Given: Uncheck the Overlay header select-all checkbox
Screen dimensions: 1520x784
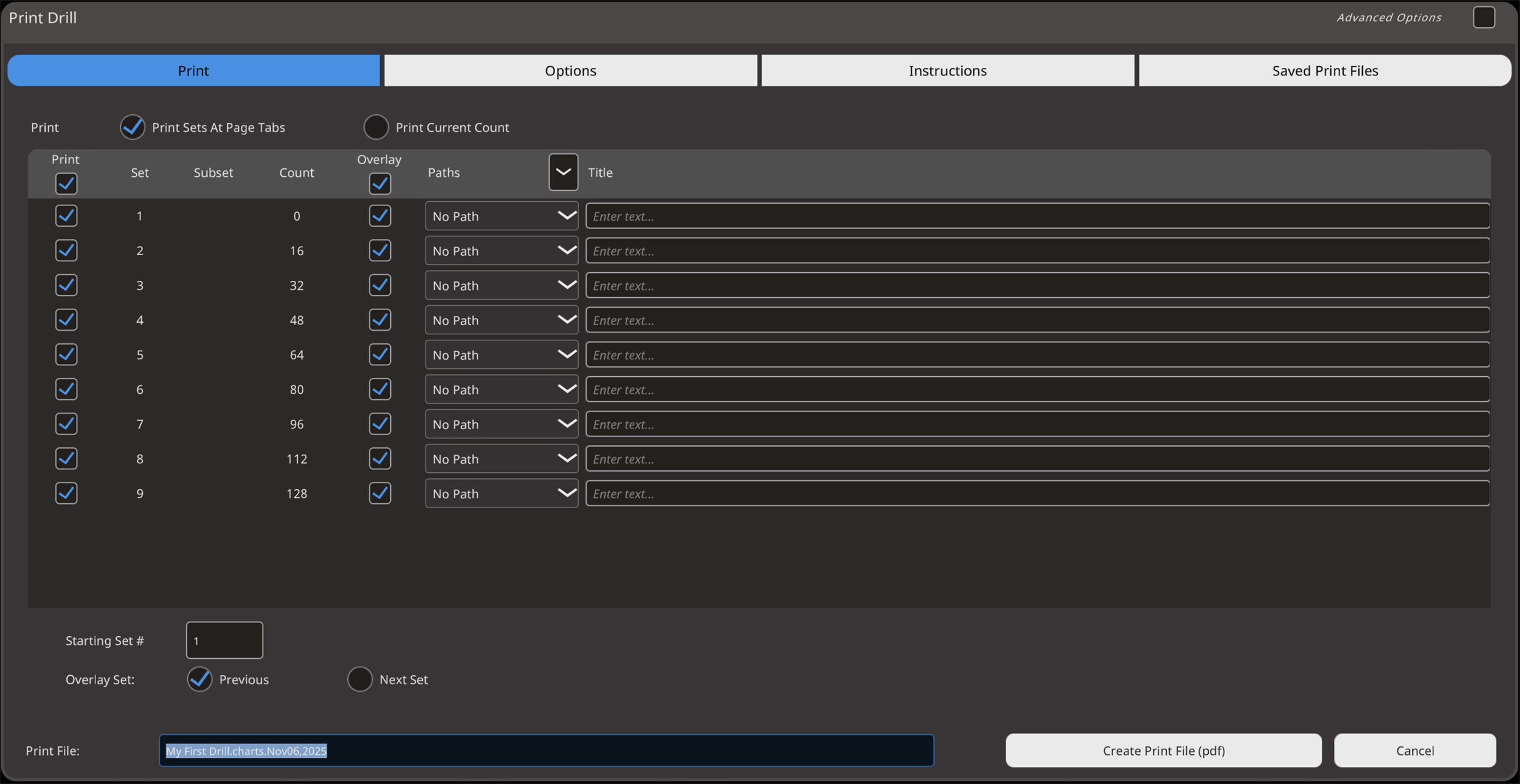Looking at the screenshot, I should point(380,184).
